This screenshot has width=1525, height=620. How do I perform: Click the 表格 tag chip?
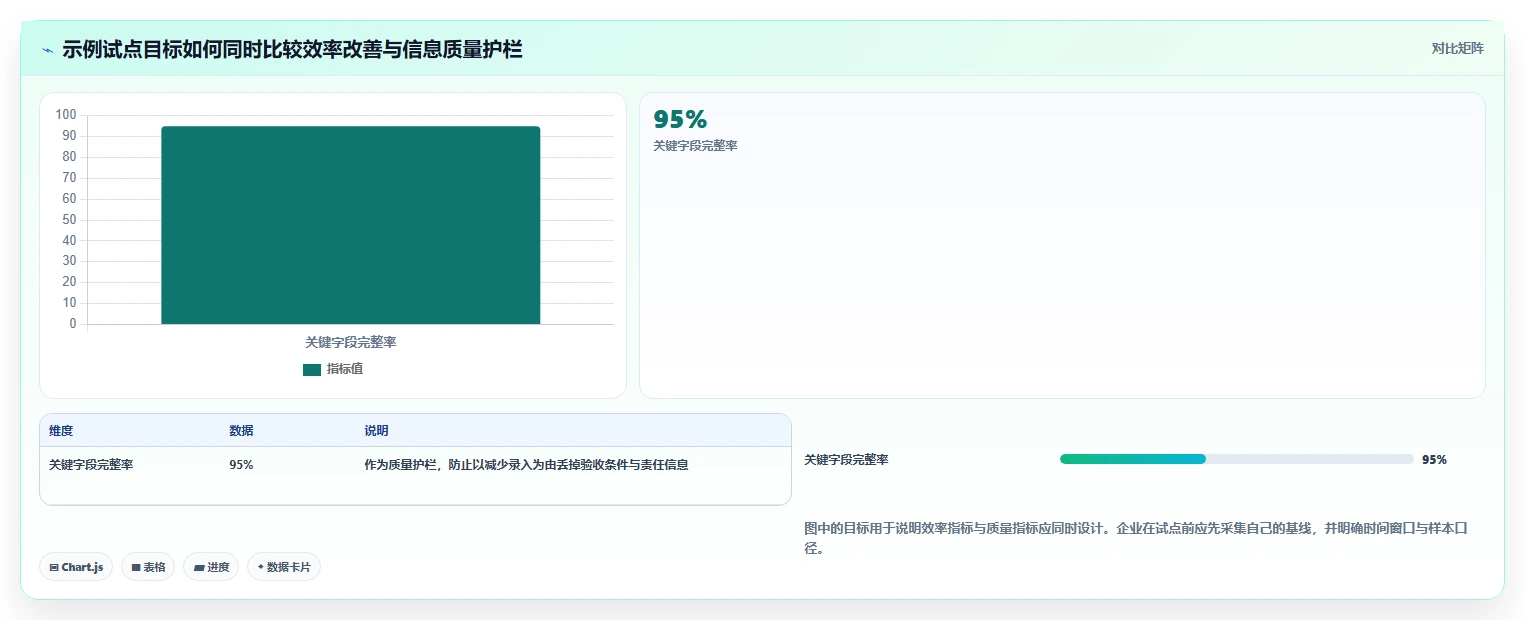coord(148,567)
